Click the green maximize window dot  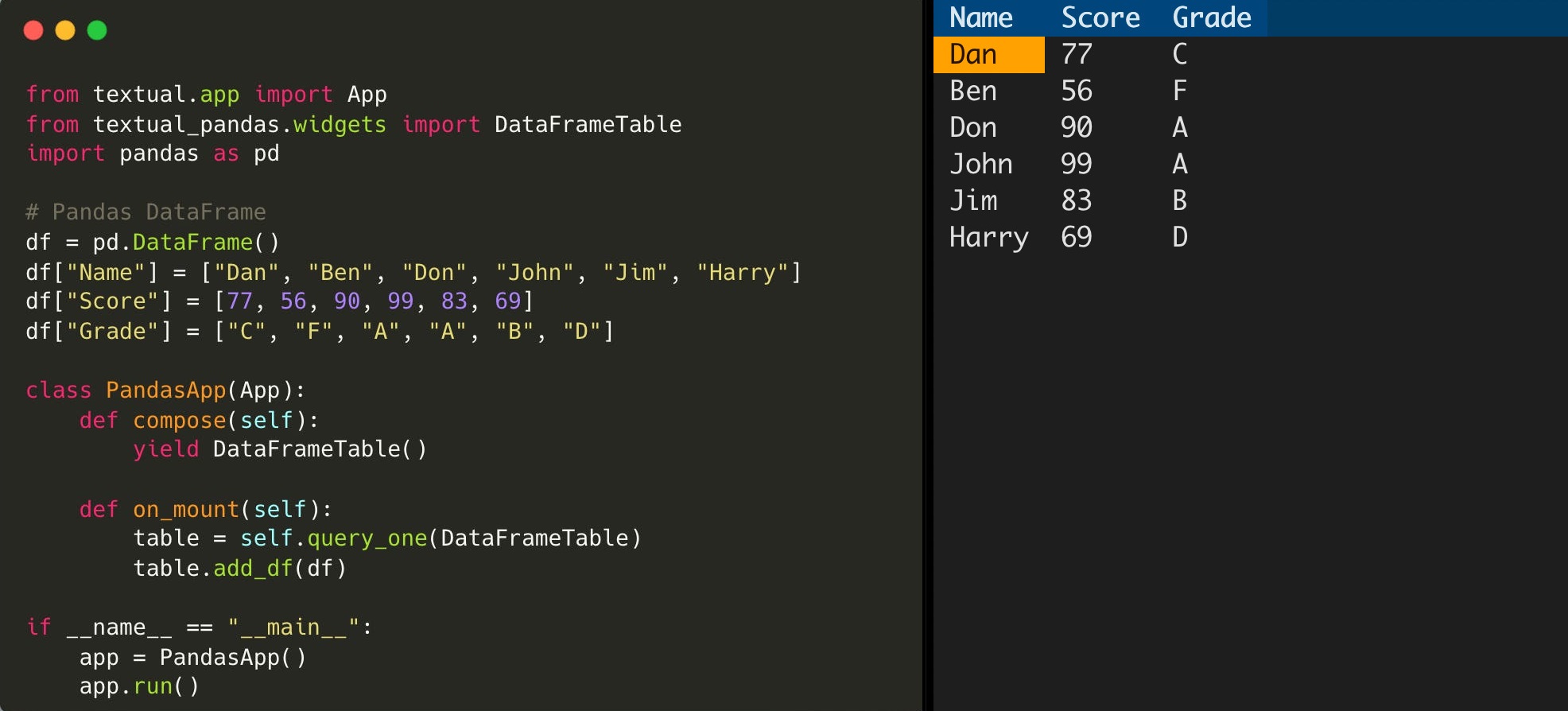[97, 30]
